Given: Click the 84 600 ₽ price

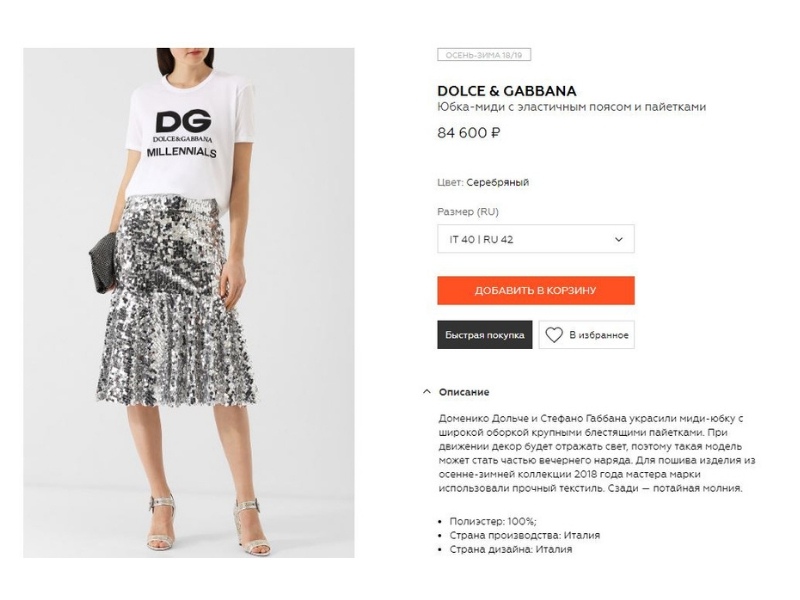Looking at the screenshot, I should (x=468, y=133).
